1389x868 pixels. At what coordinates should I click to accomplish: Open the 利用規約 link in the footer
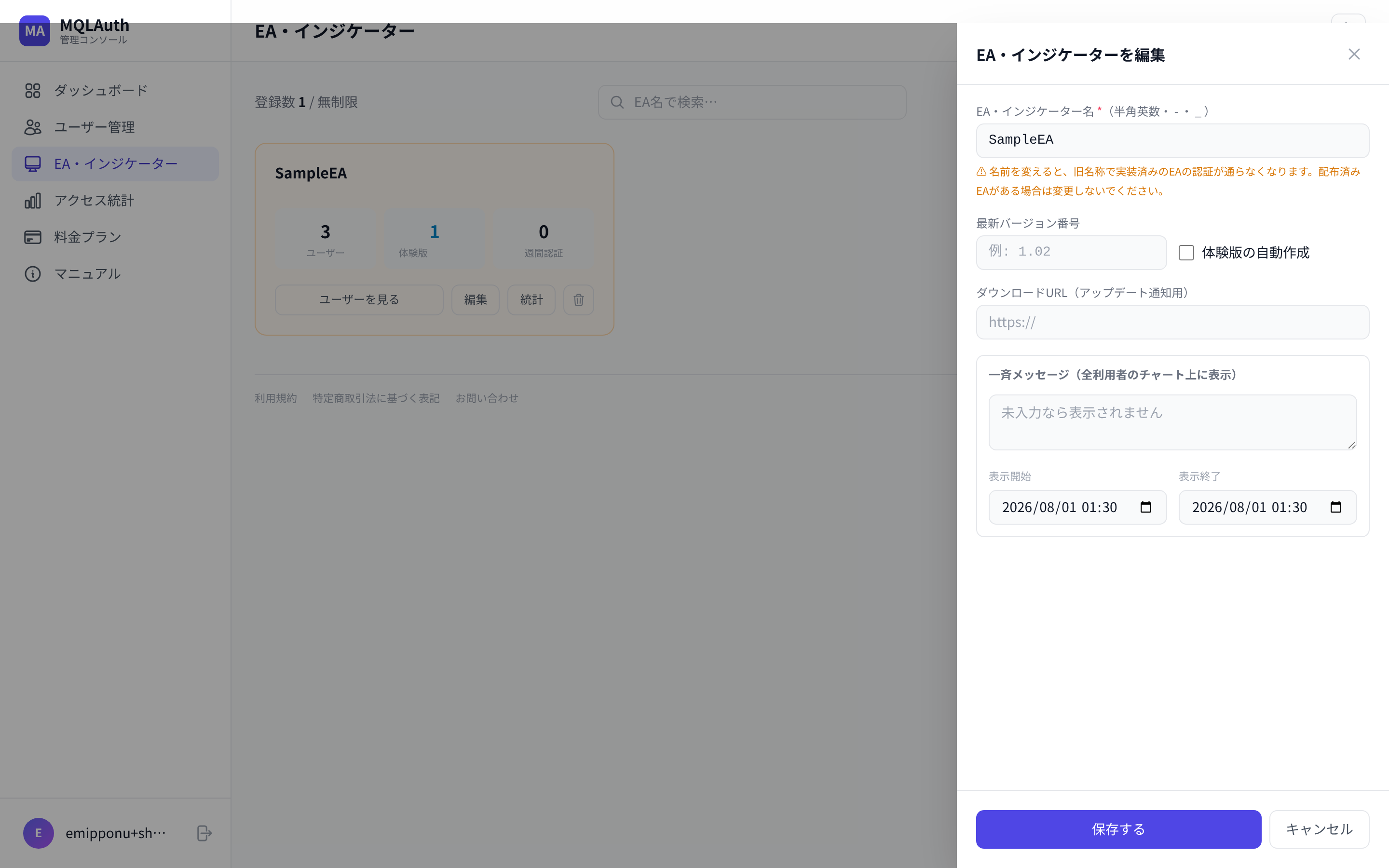click(275, 398)
